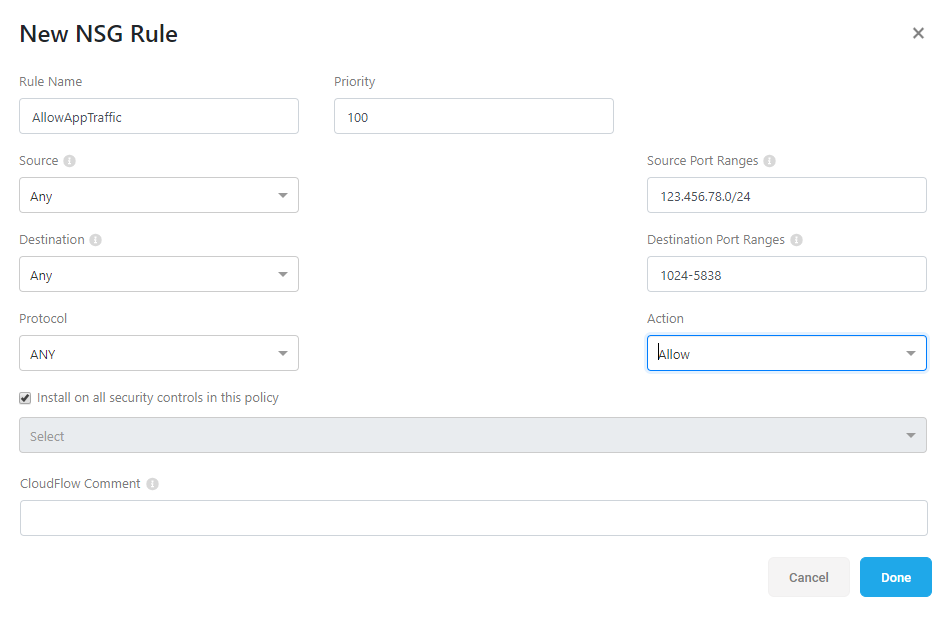Click the Source Port Ranges input field
Image resolution: width=945 pixels, height=631 pixels.
tap(786, 195)
